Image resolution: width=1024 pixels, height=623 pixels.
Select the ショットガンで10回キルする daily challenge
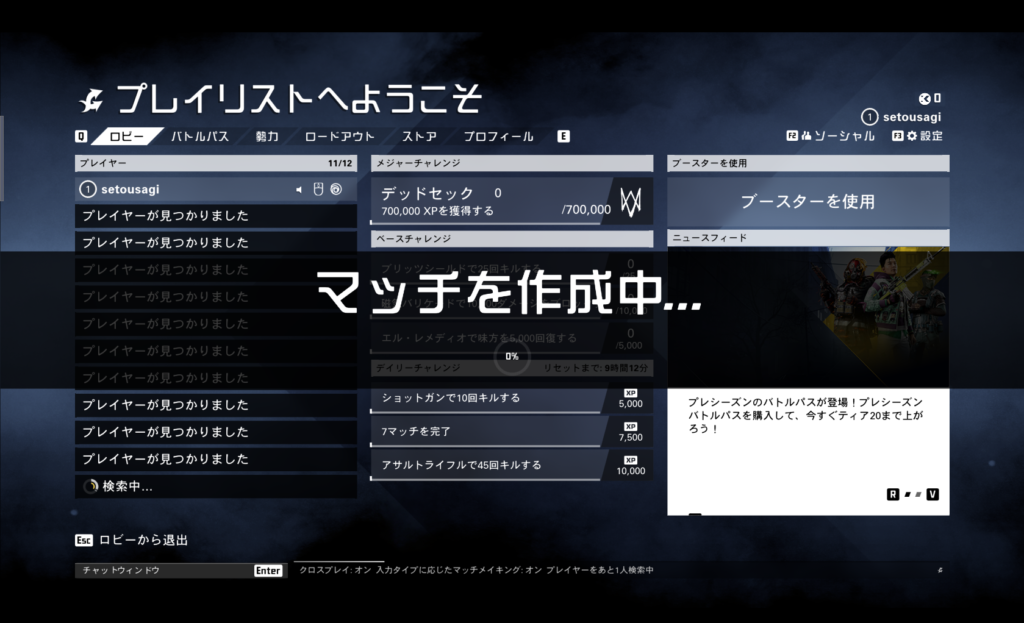click(x=490, y=398)
